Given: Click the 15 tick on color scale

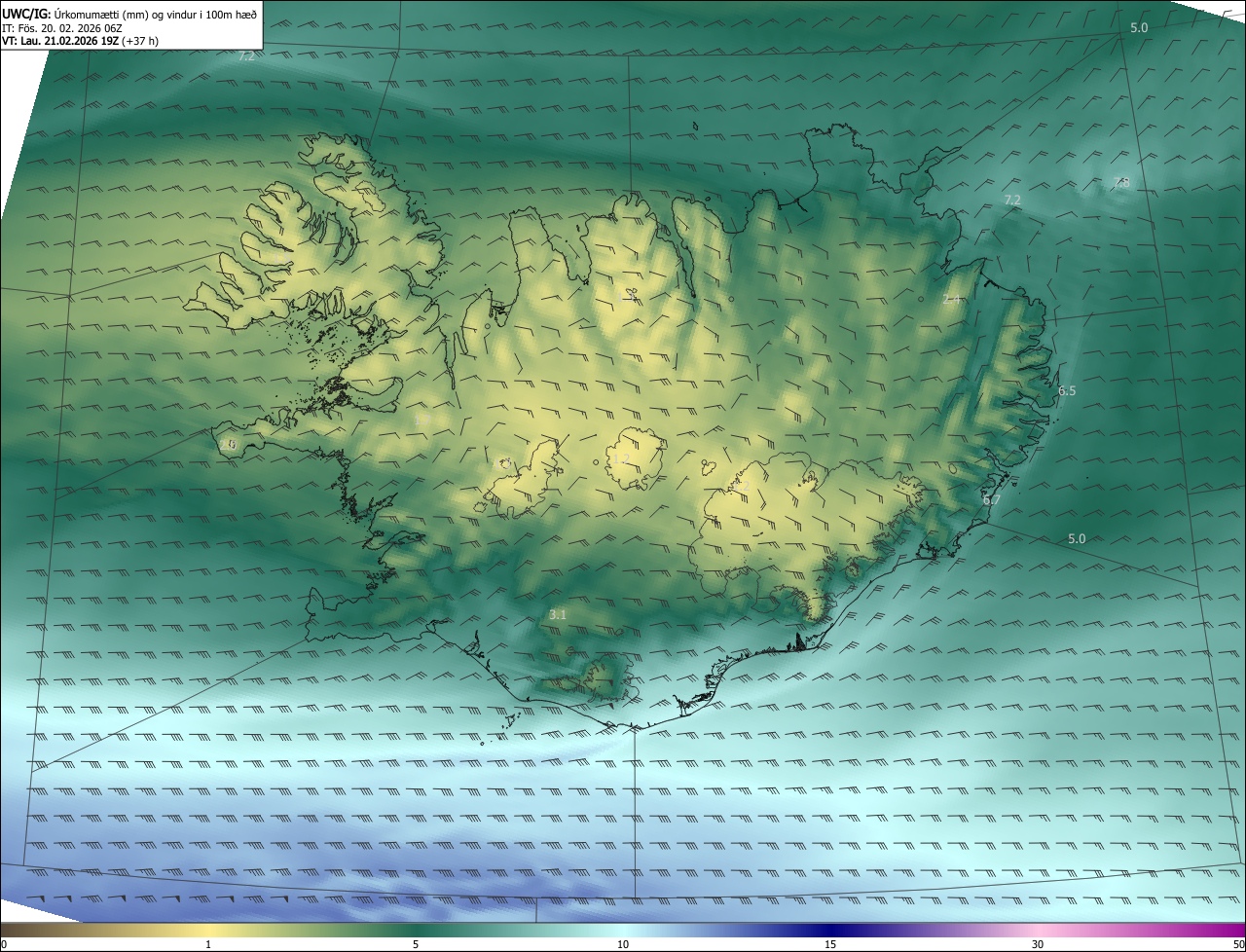Looking at the screenshot, I should click(x=830, y=944).
